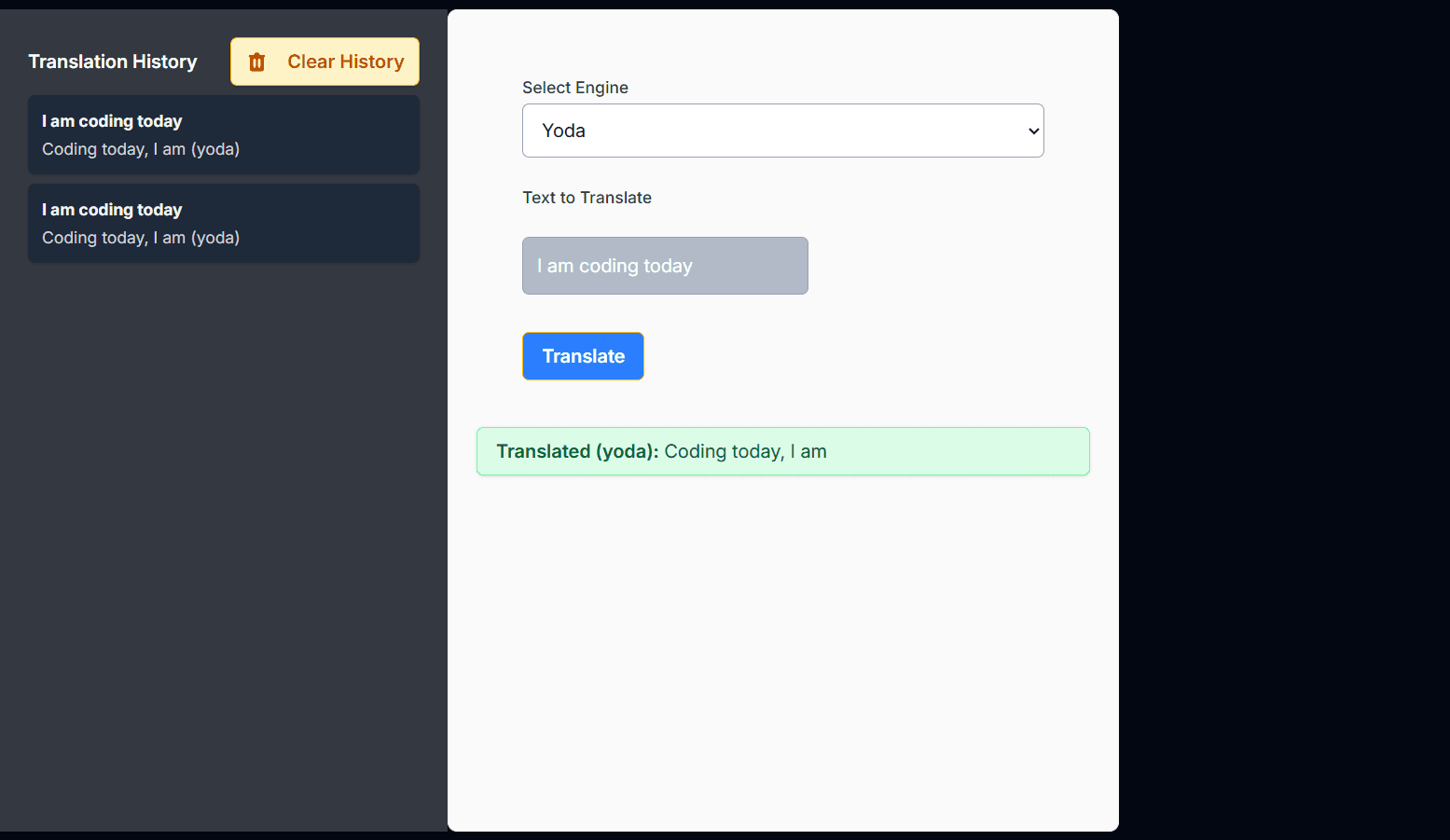This screenshot has width=1450, height=840.
Task: Click the 'Text to Translate' label
Action: (x=587, y=197)
